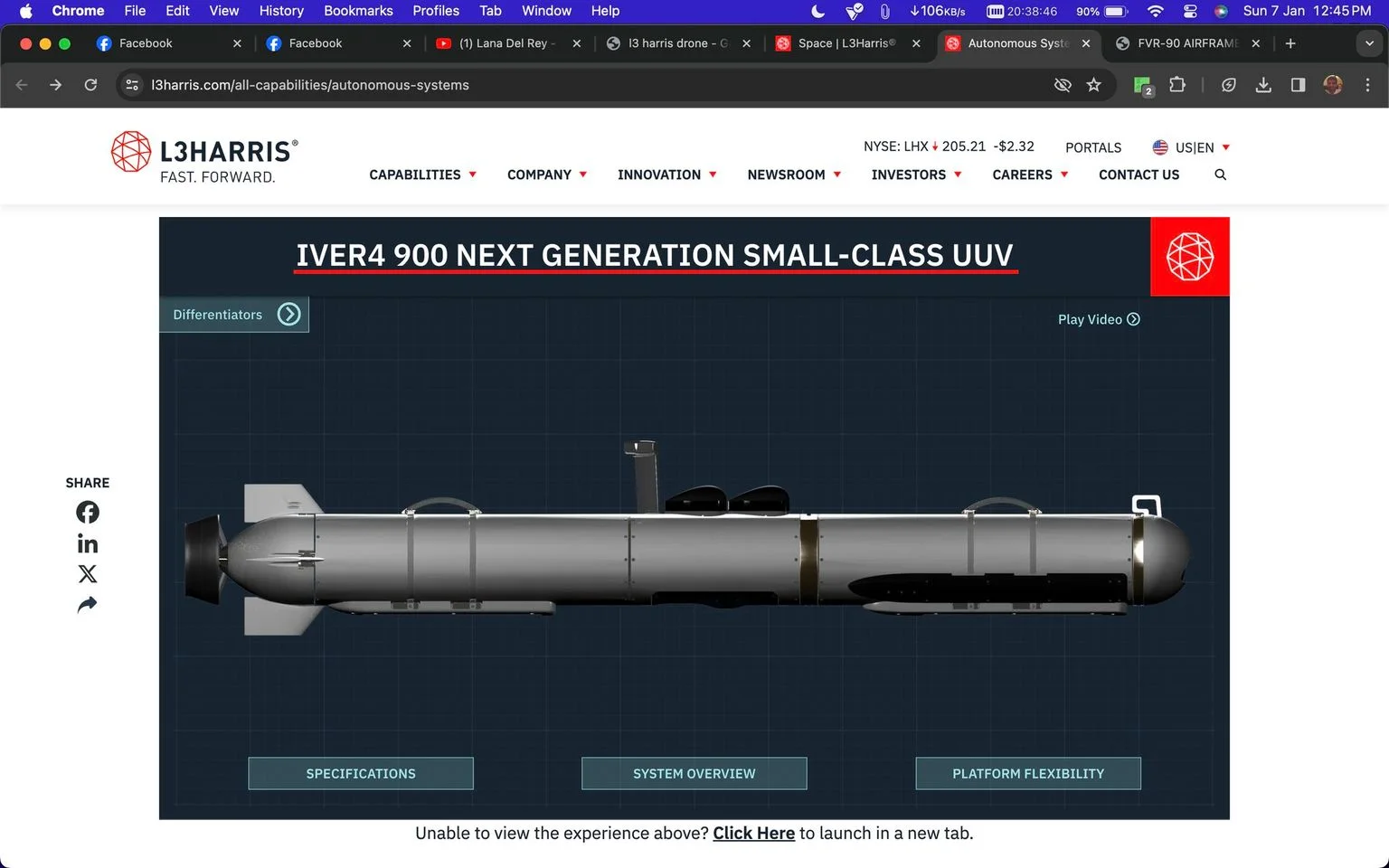Viewport: 1389px width, 868px height.
Task: Expand the Capabilities dropdown
Action: point(422,175)
